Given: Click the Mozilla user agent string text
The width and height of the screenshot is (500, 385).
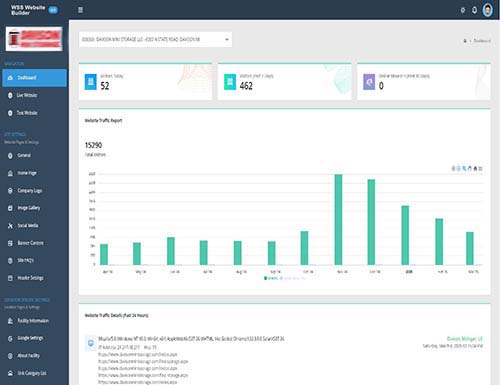Looking at the screenshot, I should 191,339.
